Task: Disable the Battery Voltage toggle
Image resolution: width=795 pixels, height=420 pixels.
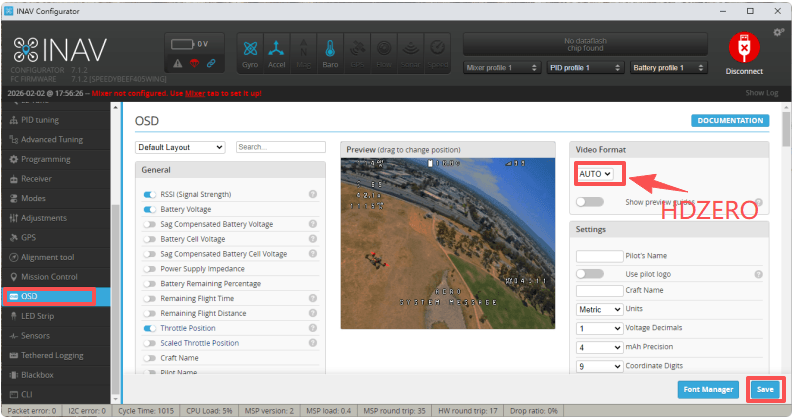Action: (x=150, y=210)
